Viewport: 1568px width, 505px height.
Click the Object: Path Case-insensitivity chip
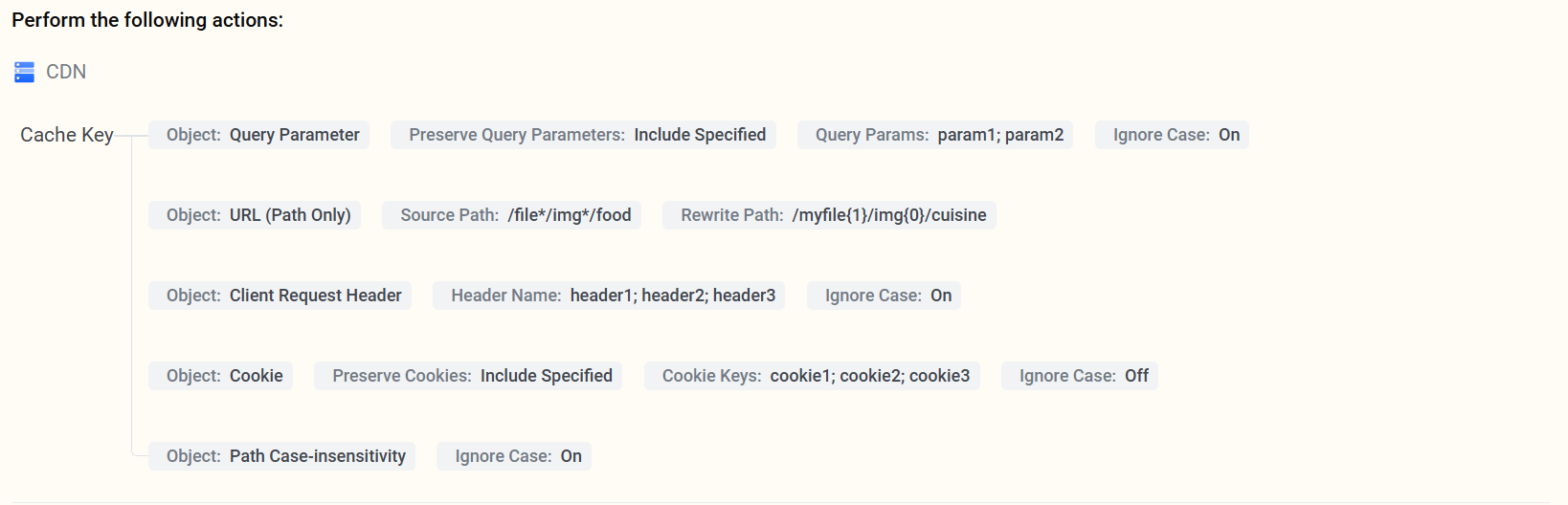tap(281, 456)
